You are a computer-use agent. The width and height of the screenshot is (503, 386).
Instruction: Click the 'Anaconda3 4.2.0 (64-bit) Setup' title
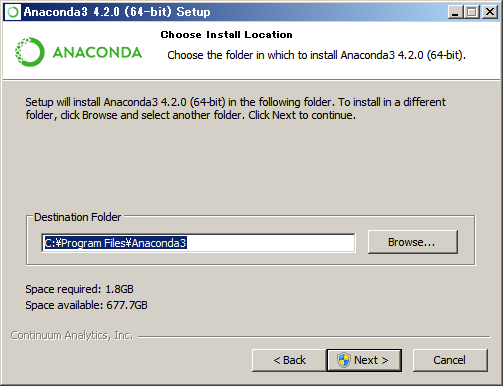click(x=117, y=12)
